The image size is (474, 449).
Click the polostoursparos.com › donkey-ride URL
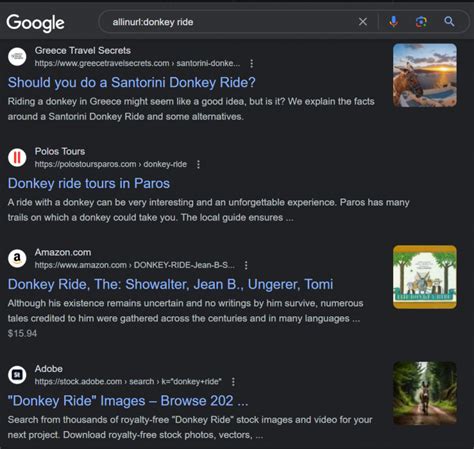[111, 164]
